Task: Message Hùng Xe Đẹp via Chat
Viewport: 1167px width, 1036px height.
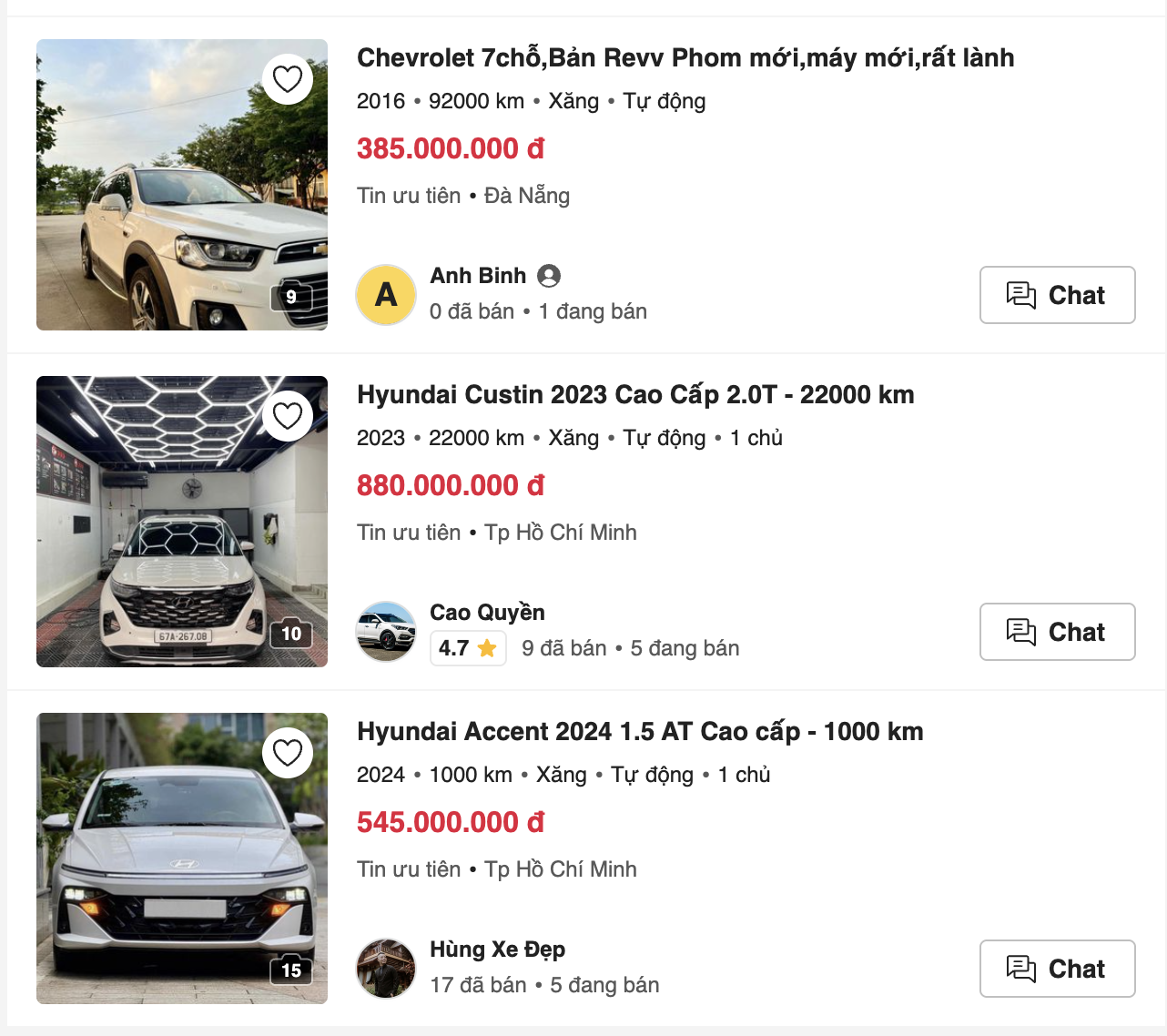Action: 1057,969
